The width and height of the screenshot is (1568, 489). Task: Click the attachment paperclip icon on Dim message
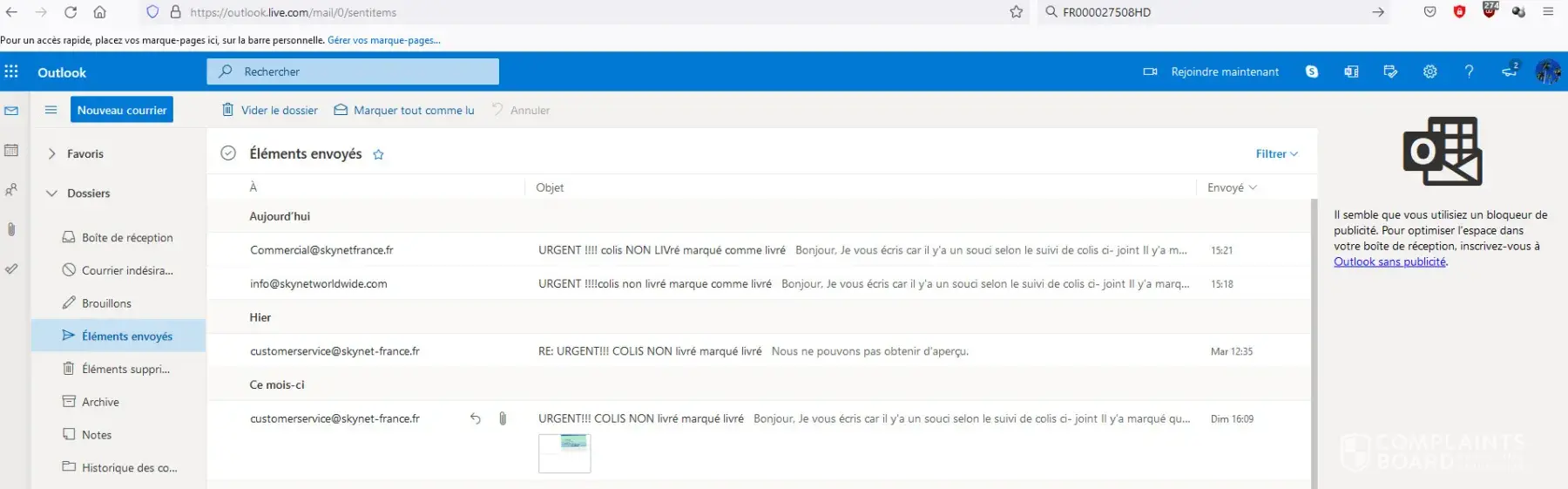click(x=503, y=418)
